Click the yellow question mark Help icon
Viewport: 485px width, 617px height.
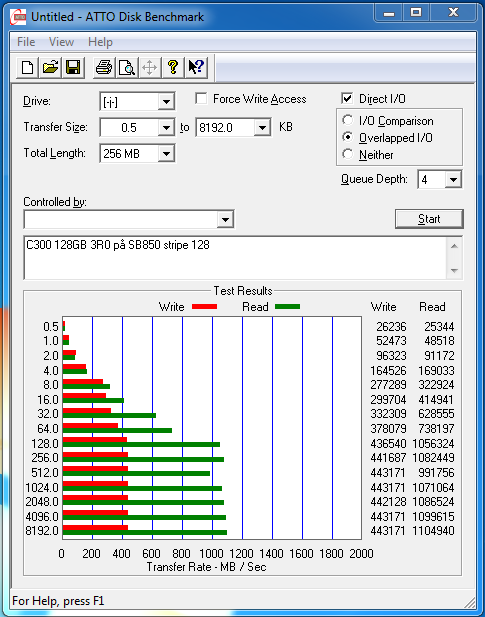tap(173, 67)
